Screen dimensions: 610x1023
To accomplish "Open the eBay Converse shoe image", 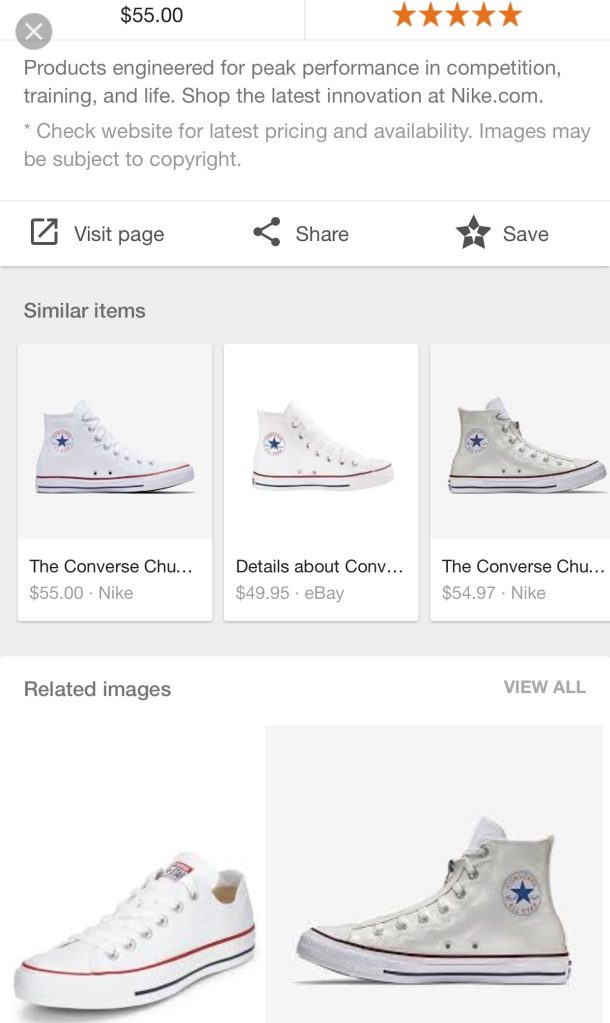I will click(321, 442).
